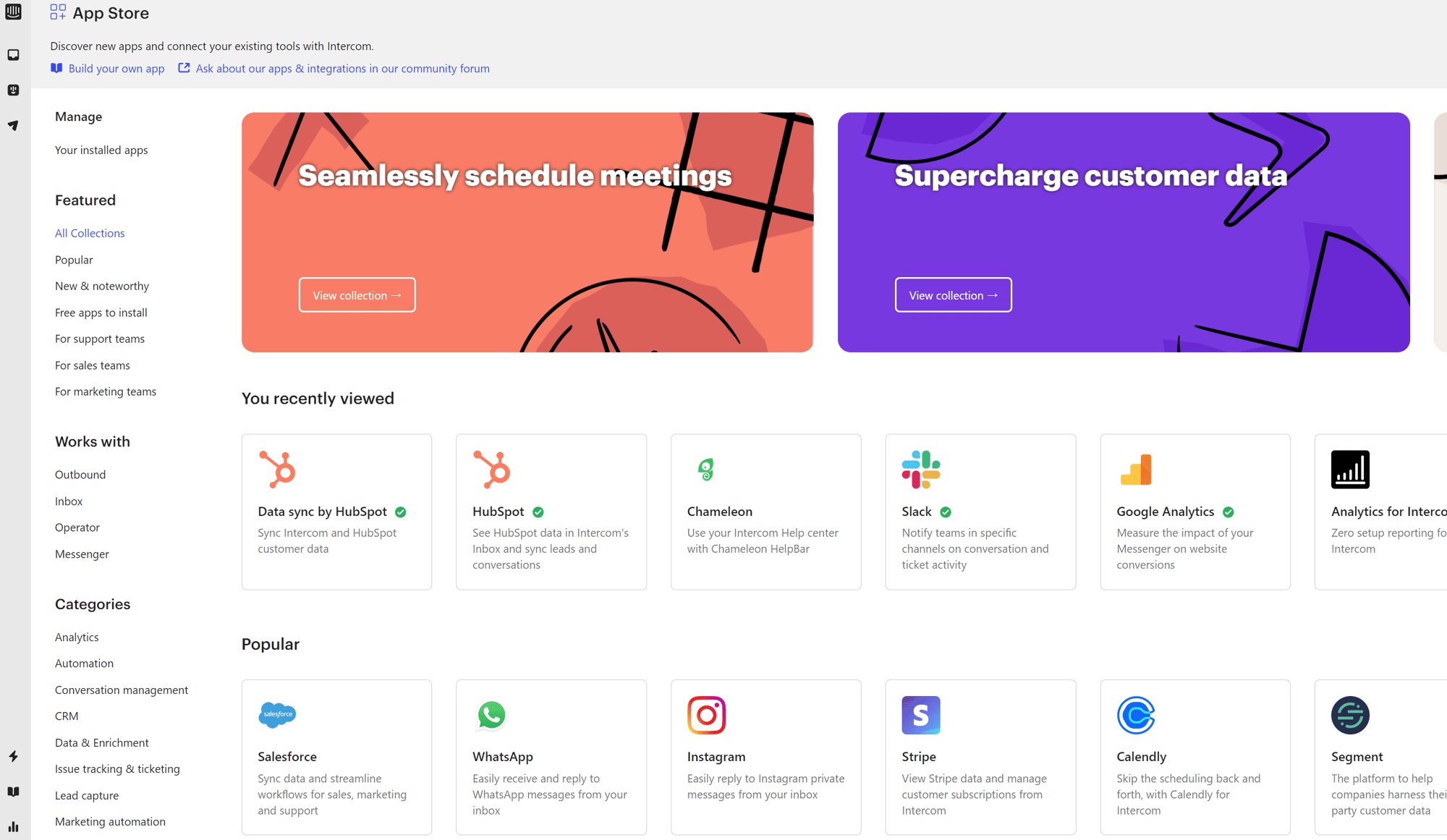Filter by Operator under Works with

click(x=77, y=527)
